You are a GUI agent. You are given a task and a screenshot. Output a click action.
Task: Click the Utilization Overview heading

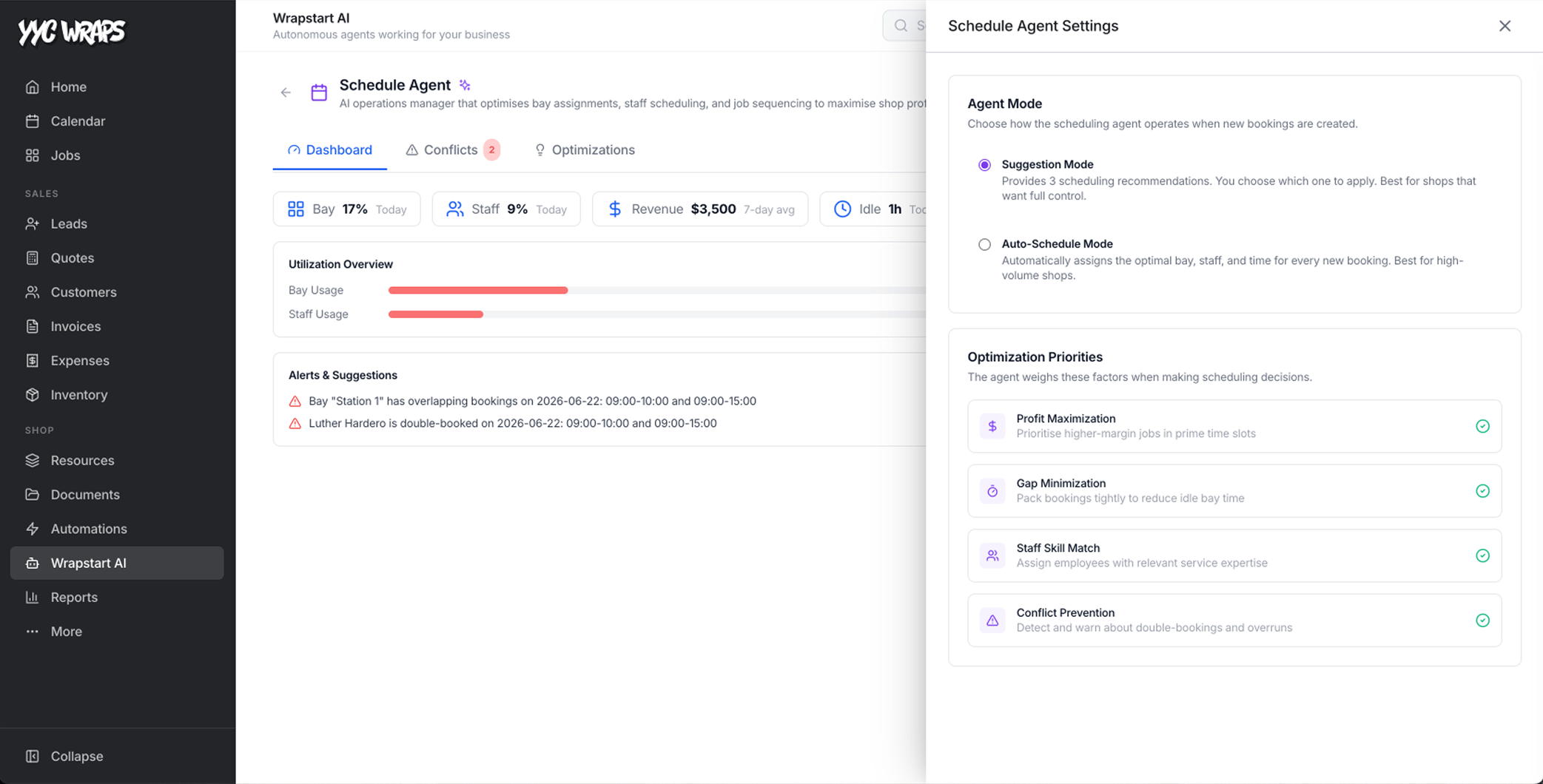[x=340, y=264]
